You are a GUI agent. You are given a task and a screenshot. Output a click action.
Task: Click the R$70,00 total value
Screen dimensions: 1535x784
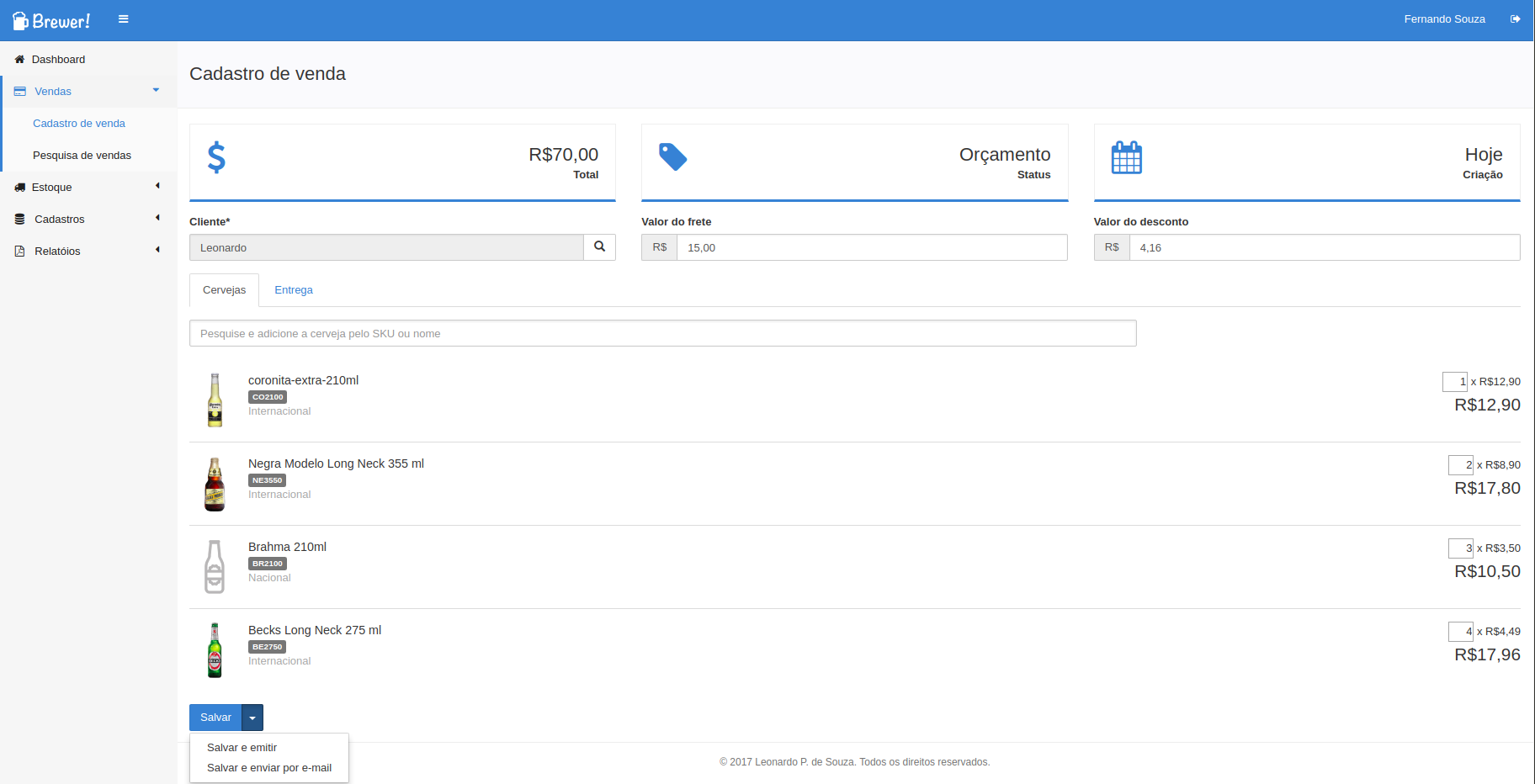pyautogui.click(x=563, y=155)
